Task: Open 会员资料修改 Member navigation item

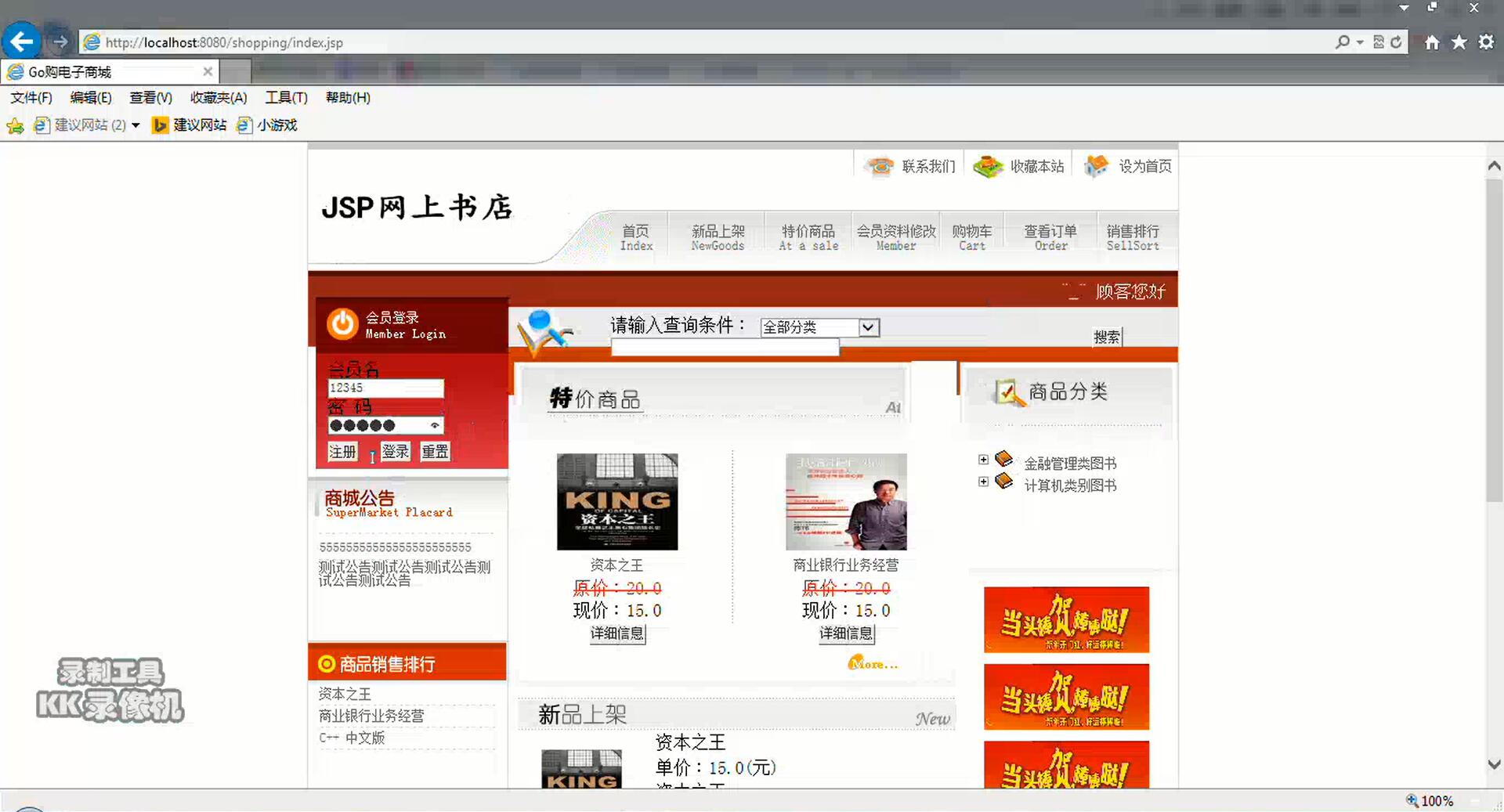Action: click(x=896, y=237)
